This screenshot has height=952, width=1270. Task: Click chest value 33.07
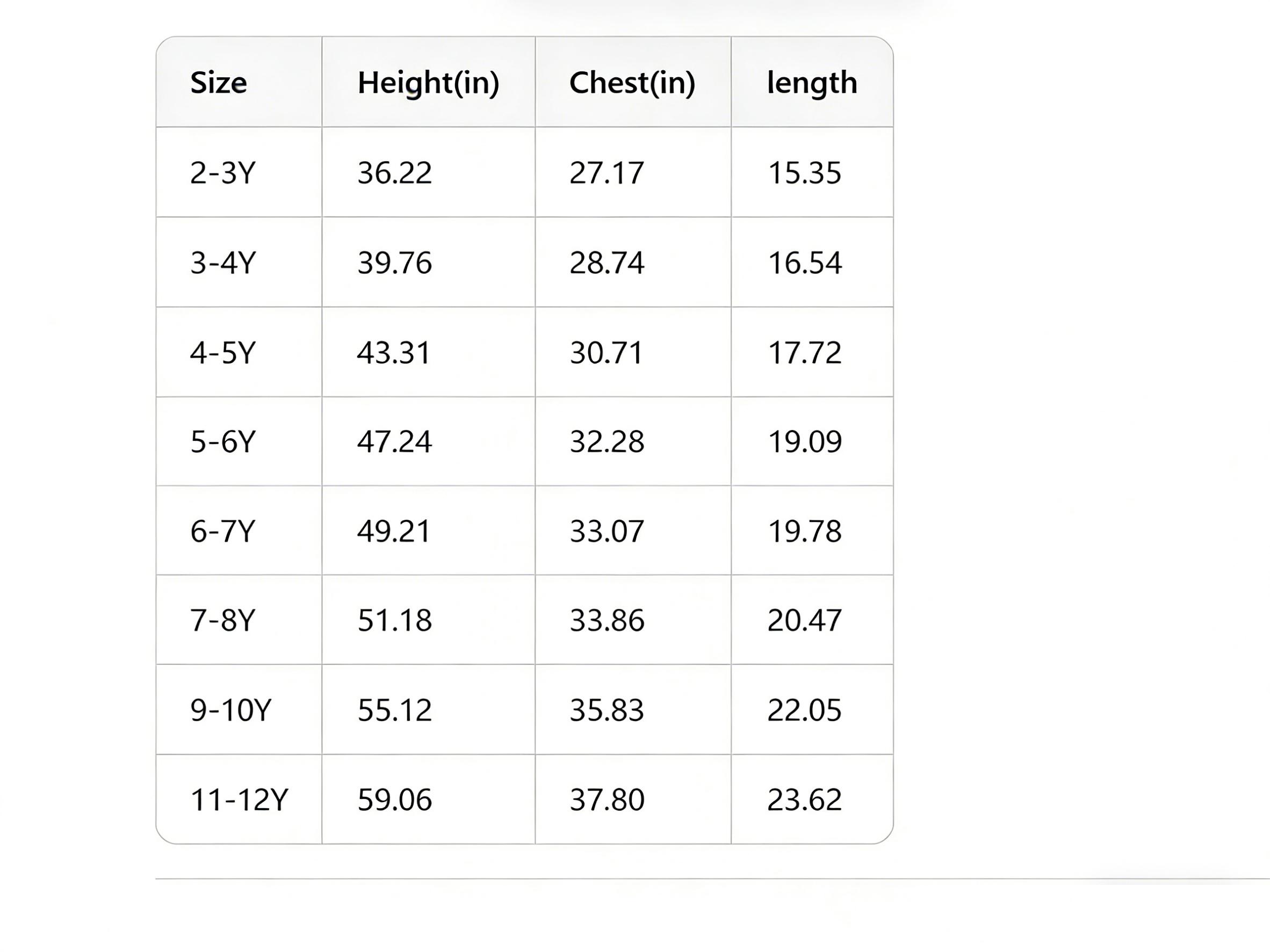[x=607, y=532]
